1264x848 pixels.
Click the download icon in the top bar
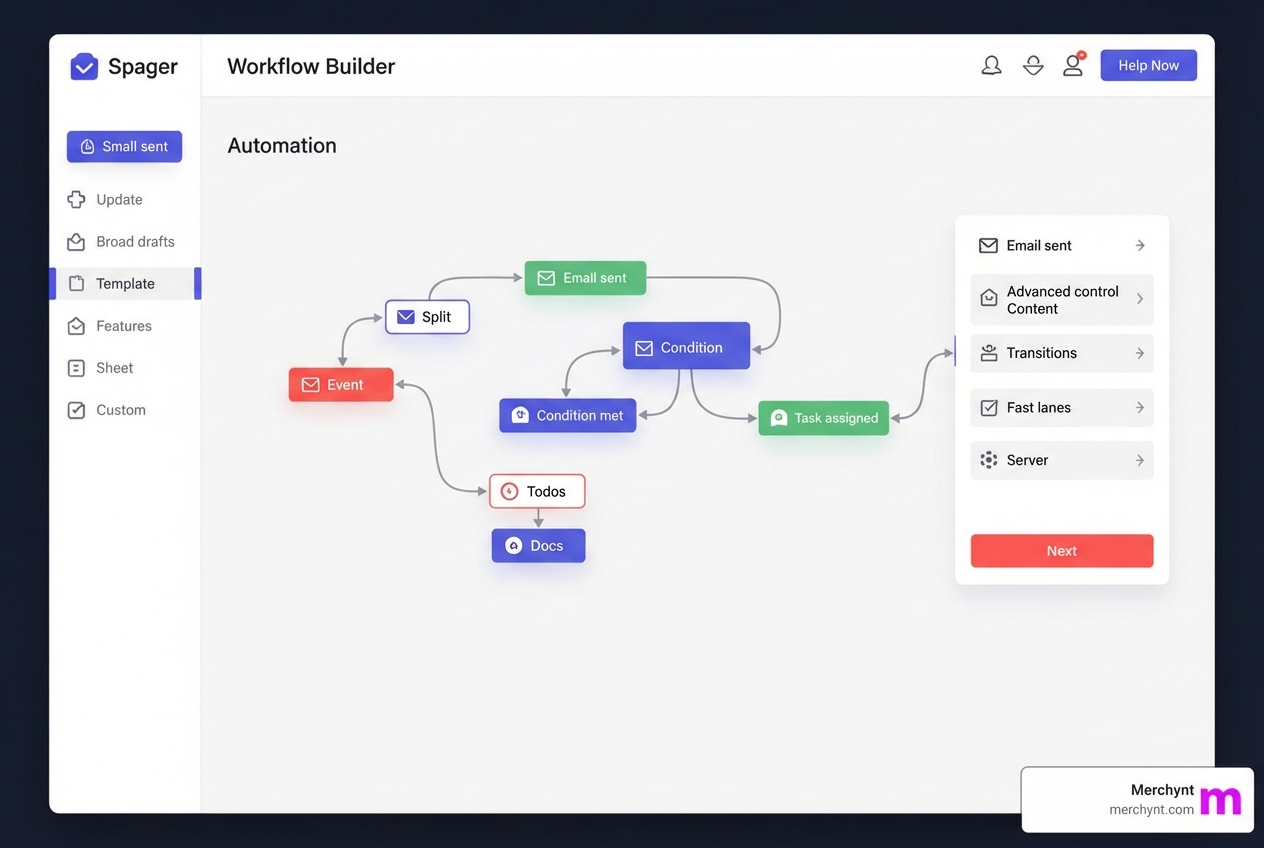pyautogui.click(x=1033, y=64)
